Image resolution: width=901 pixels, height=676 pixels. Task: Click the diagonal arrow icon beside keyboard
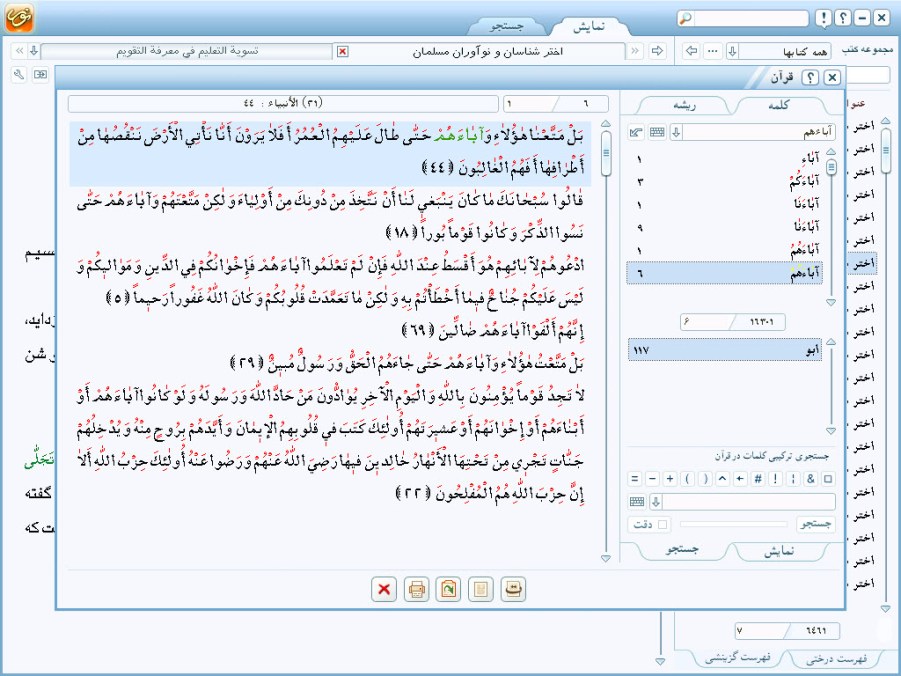(x=636, y=133)
